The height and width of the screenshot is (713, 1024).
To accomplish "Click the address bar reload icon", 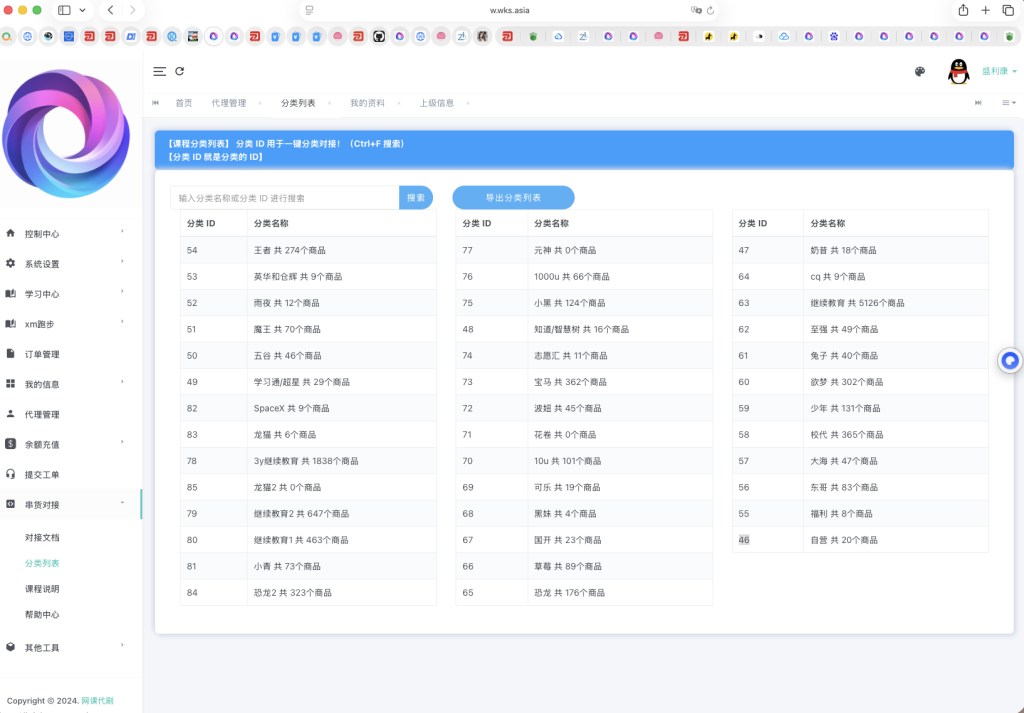I will [x=711, y=10].
